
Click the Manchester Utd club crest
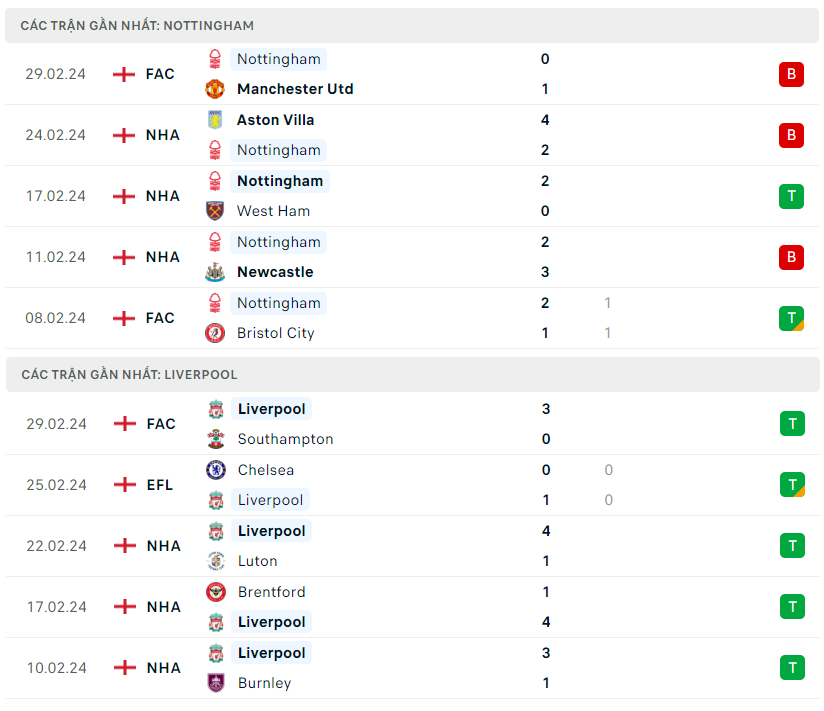coord(215,89)
